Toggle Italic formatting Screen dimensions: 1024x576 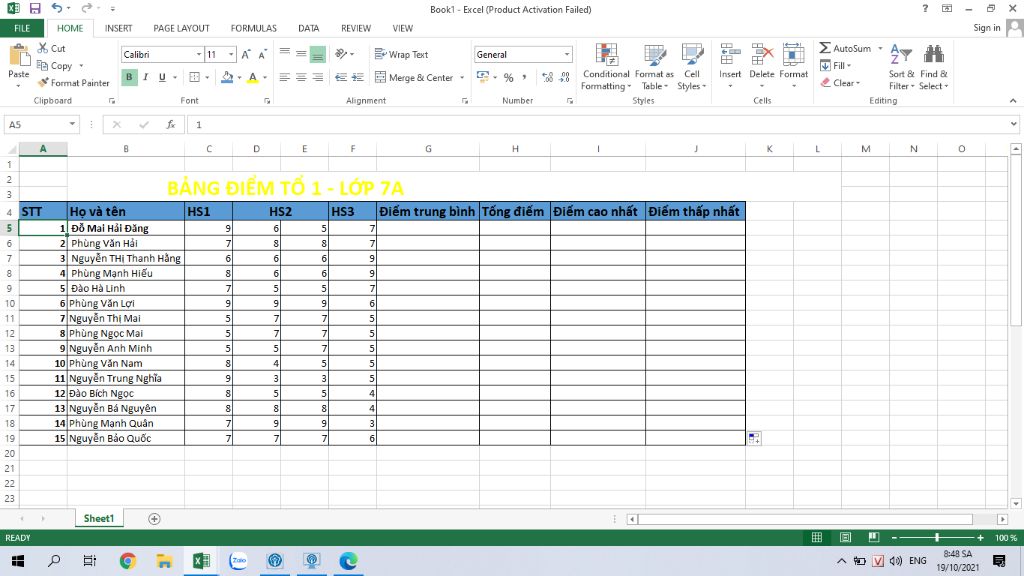146,77
